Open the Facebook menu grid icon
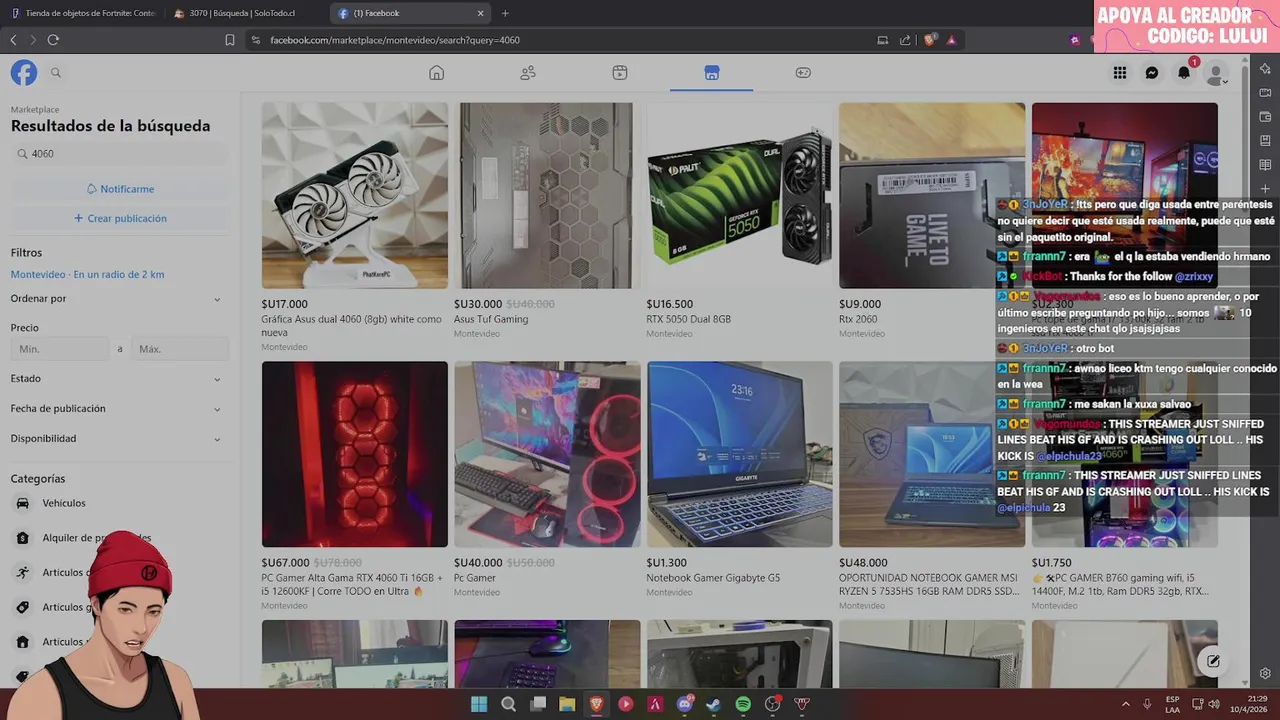This screenshot has width=1280, height=720. pyautogui.click(x=1120, y=73)
